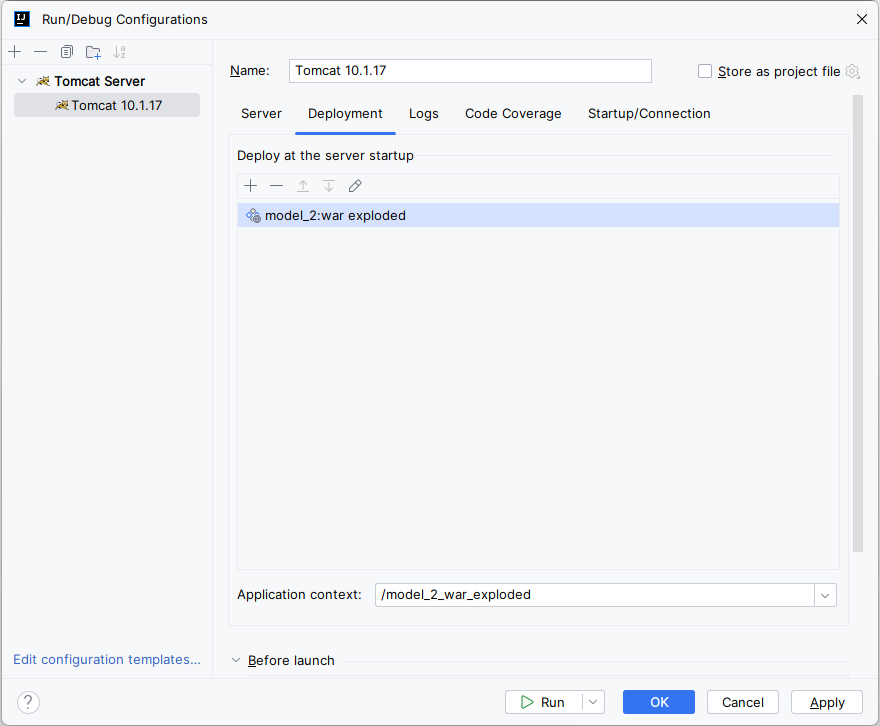Create a new configuration folder
Image resolution: width=880 pixels, height=726 pixels.
(x=93, y=52)
